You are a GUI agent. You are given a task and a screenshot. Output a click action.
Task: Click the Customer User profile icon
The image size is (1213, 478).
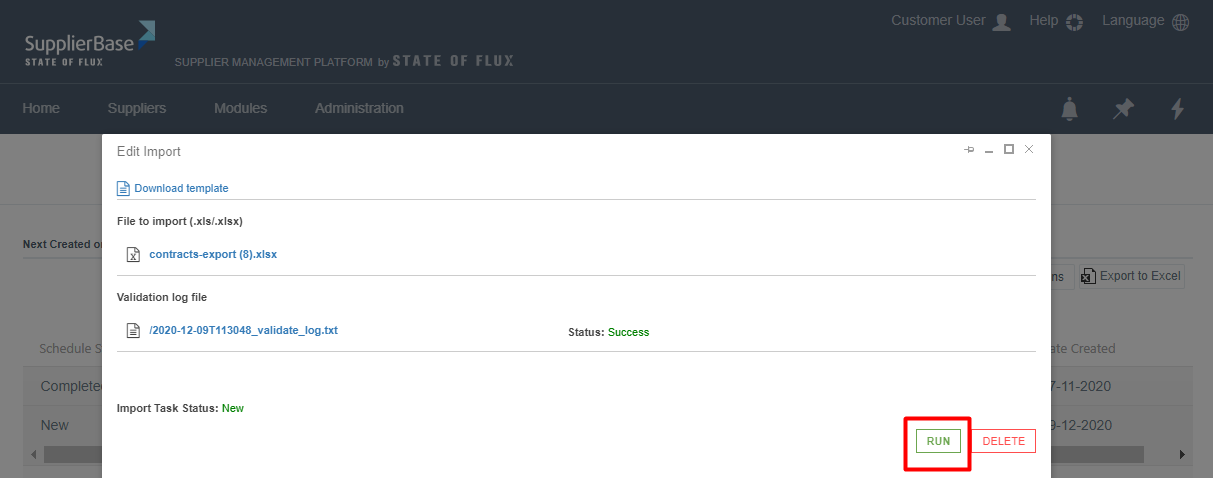pos(1001,22)
